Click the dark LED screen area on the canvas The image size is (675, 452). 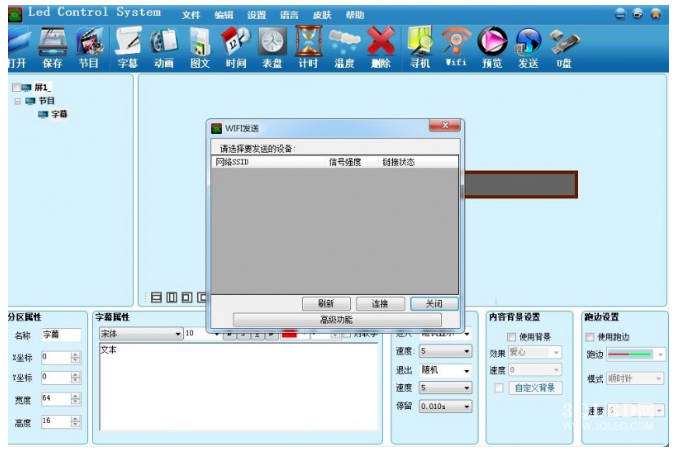[521, 185]
